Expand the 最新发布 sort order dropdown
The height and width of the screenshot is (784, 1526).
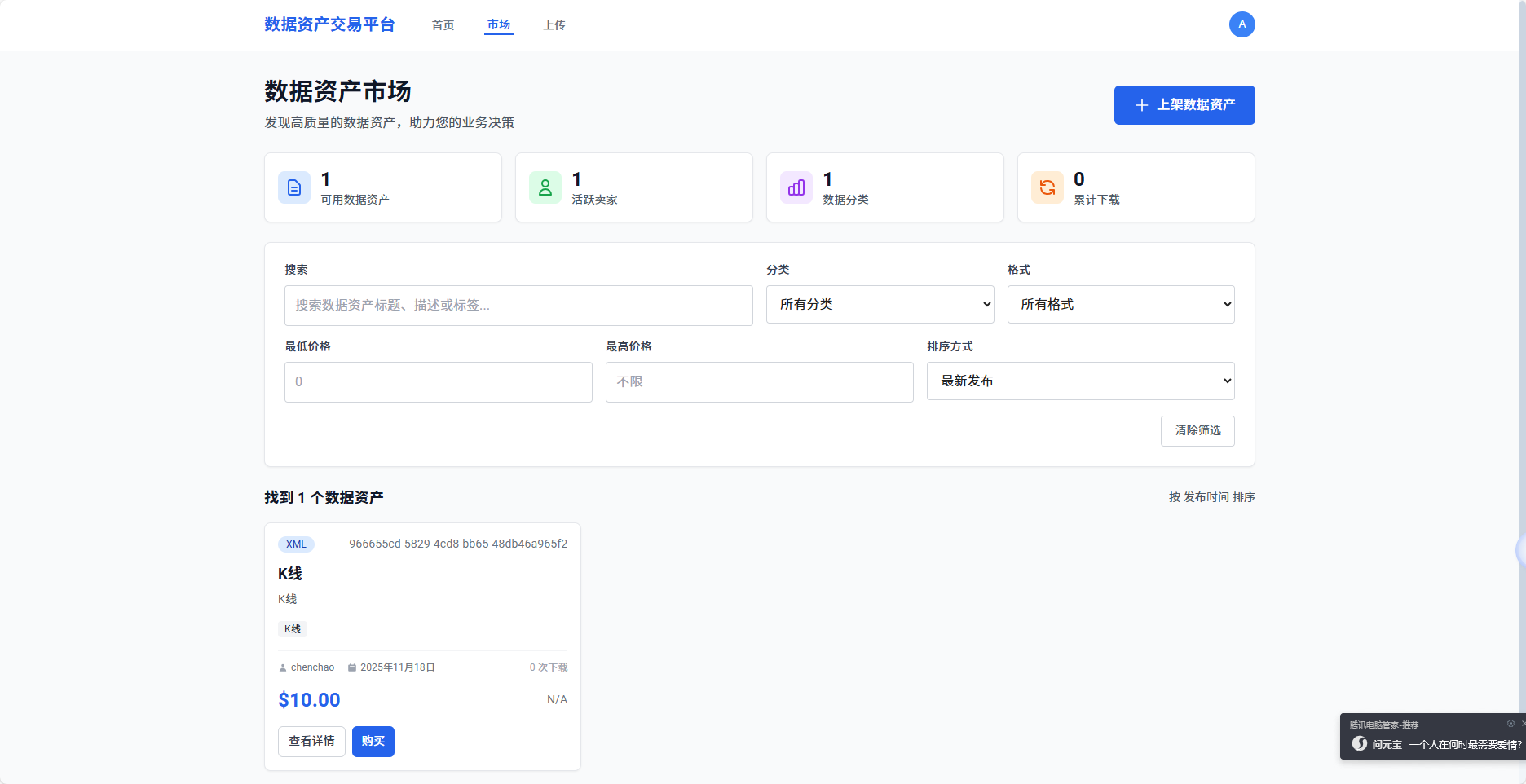click(1080, 381)
